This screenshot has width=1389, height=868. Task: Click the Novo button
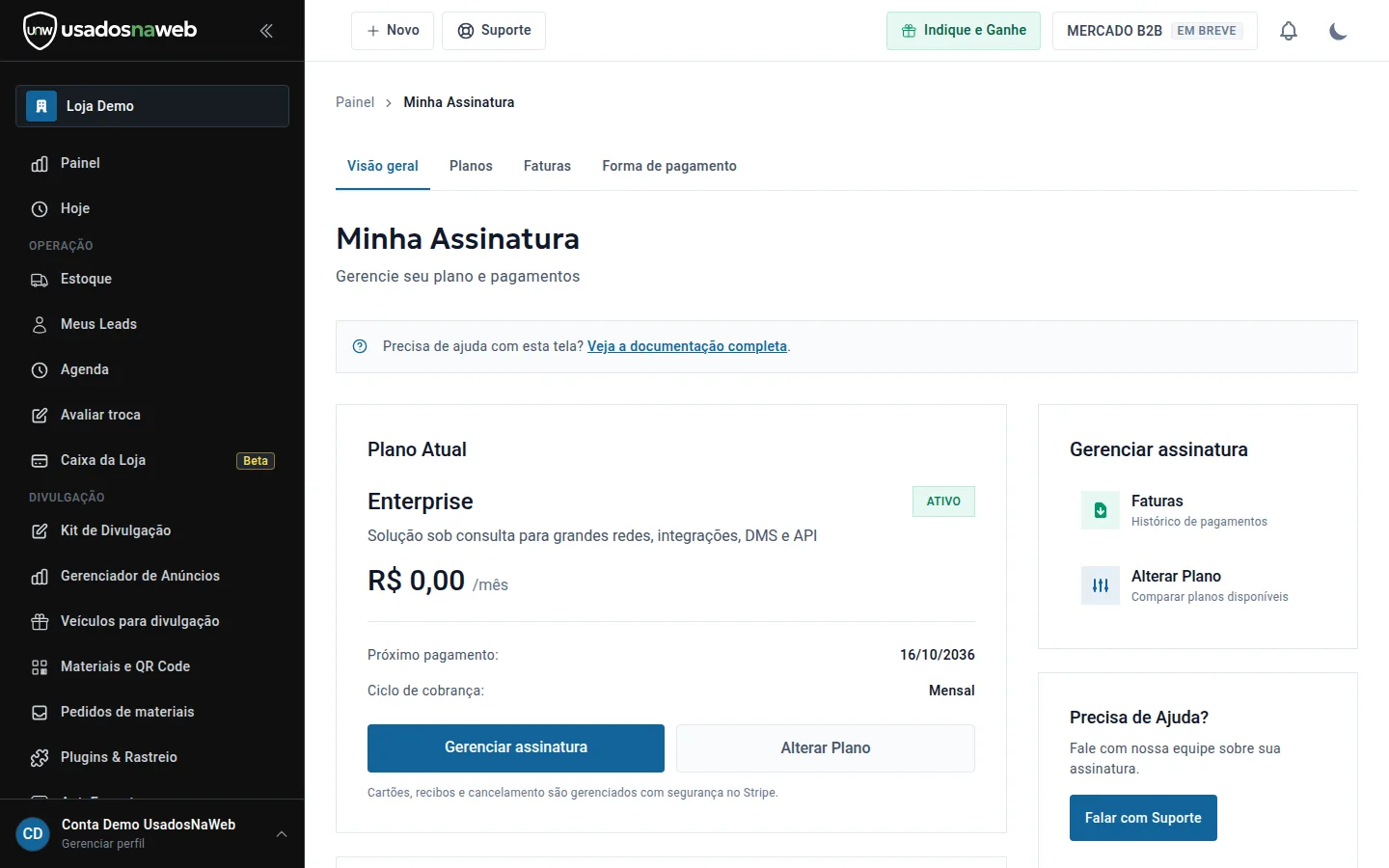click(x=393, y=31)
